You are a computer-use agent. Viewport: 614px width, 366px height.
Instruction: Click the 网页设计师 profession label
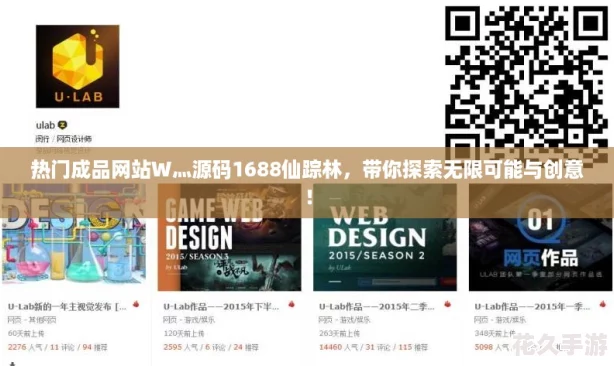tap(74, 139)
